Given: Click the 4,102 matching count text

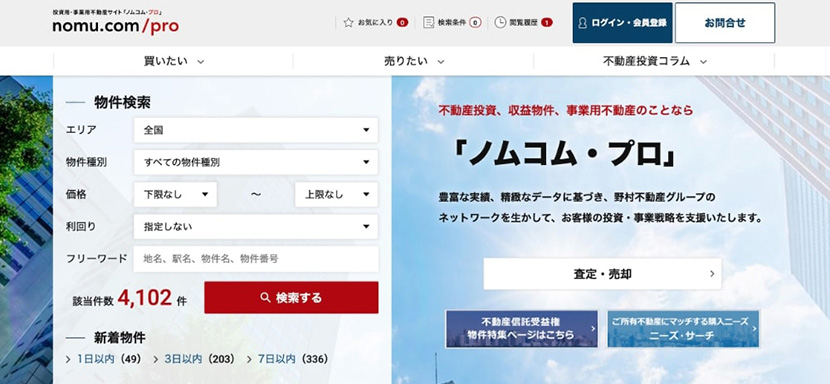Looking at the screenshot, I should pos(145,298).
